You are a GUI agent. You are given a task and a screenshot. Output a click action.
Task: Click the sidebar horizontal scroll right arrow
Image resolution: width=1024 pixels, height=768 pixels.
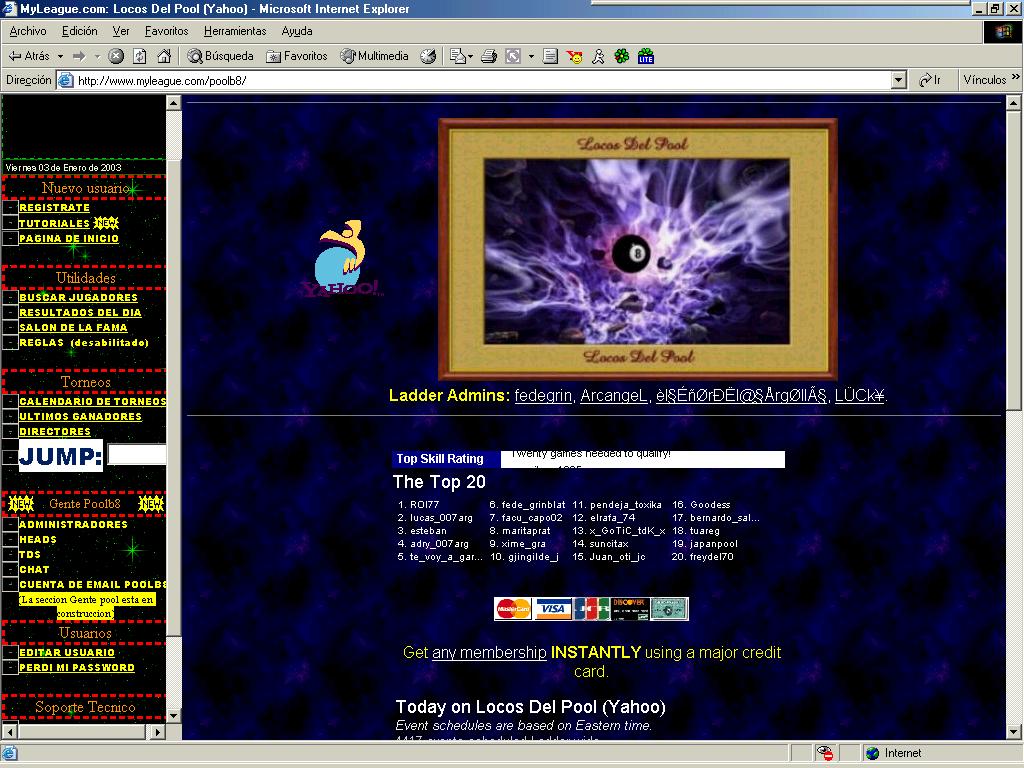pyautogui.click(x=157, y=731)
